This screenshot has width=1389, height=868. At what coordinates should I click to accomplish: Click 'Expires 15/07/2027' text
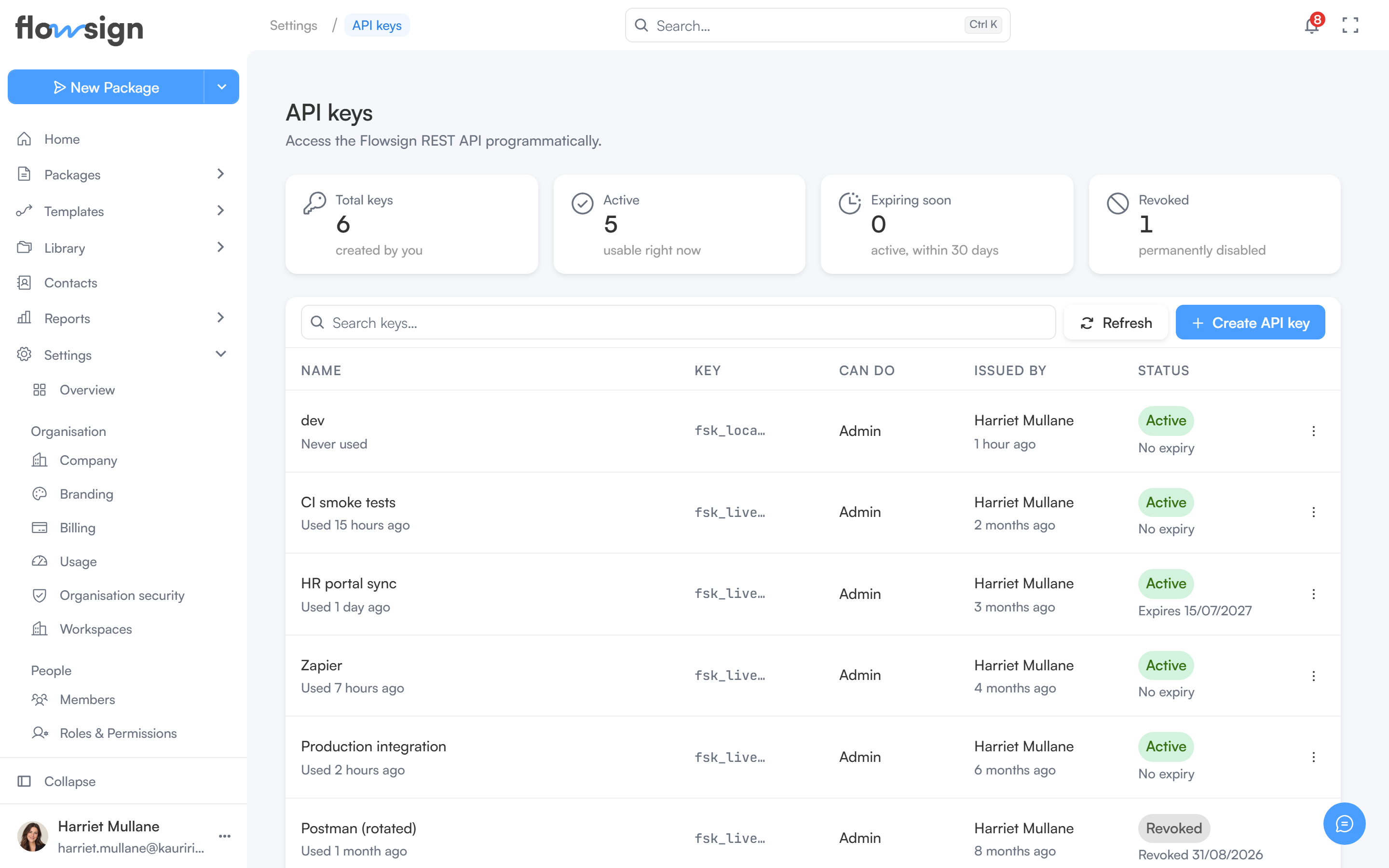click(x=1195, y=610)
